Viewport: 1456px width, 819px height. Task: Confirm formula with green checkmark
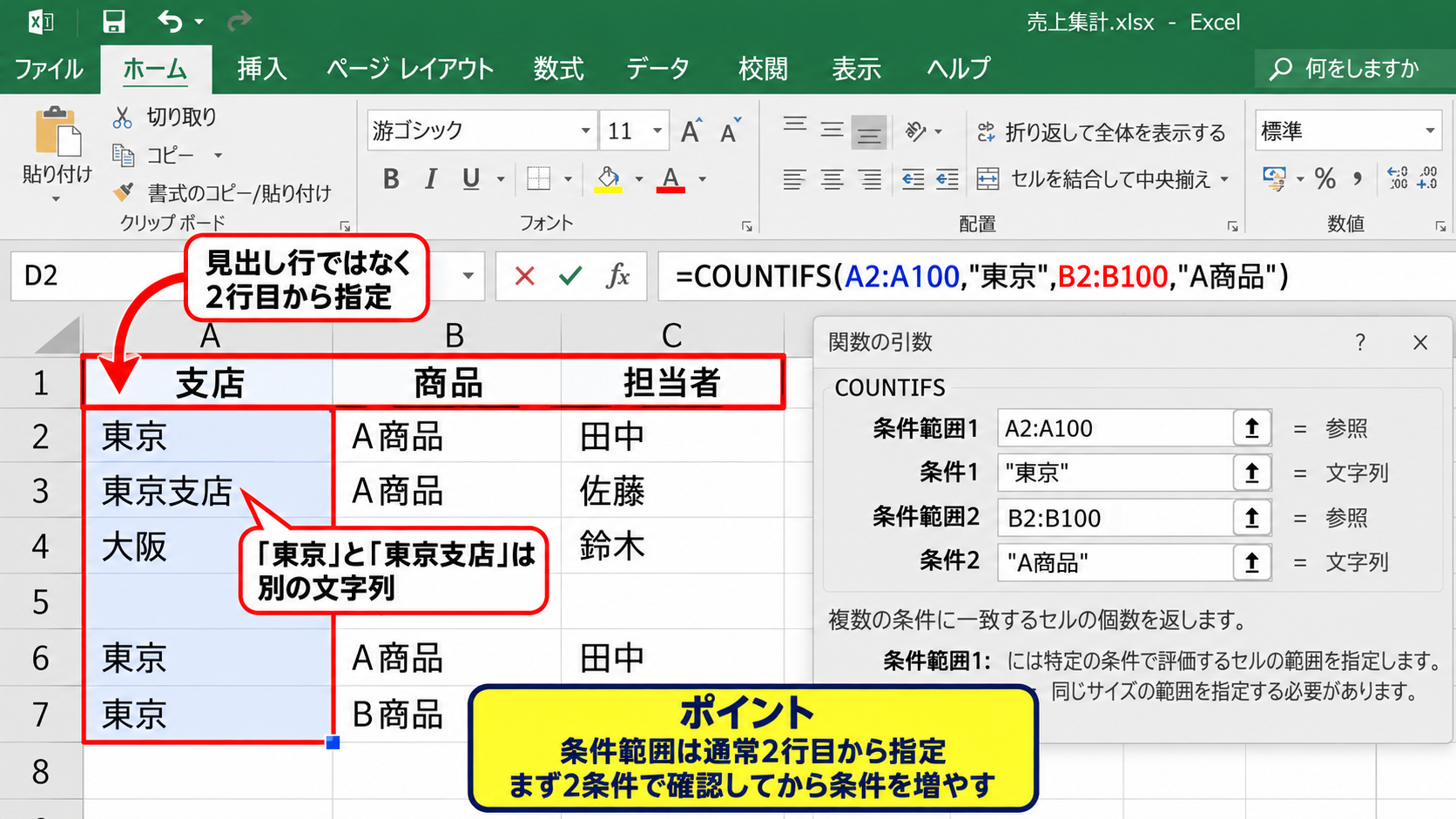coord(570,276)
